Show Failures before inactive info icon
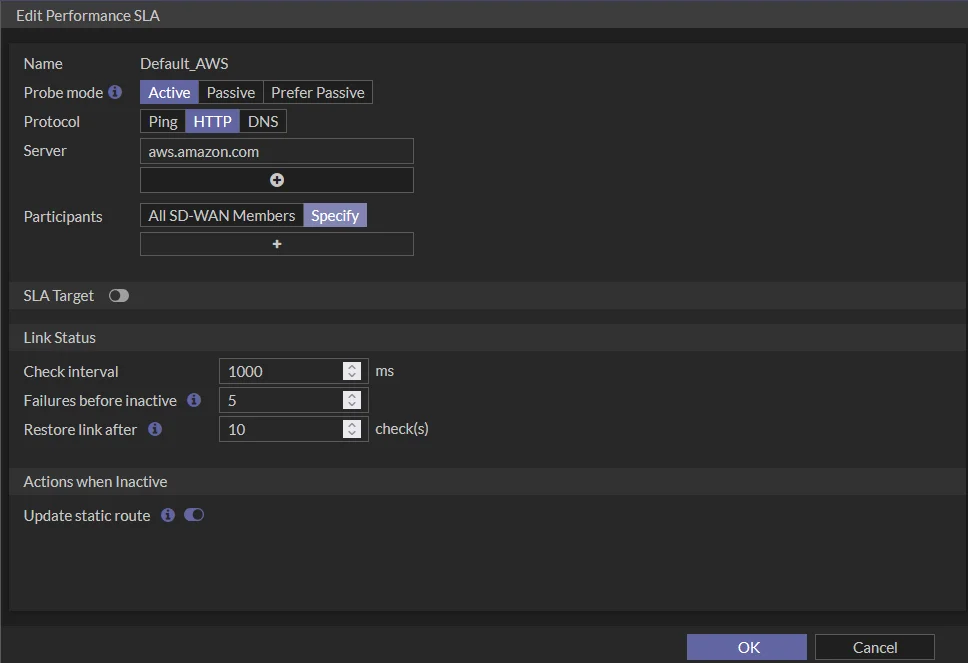The image size is (968, 663). (194, 400)
